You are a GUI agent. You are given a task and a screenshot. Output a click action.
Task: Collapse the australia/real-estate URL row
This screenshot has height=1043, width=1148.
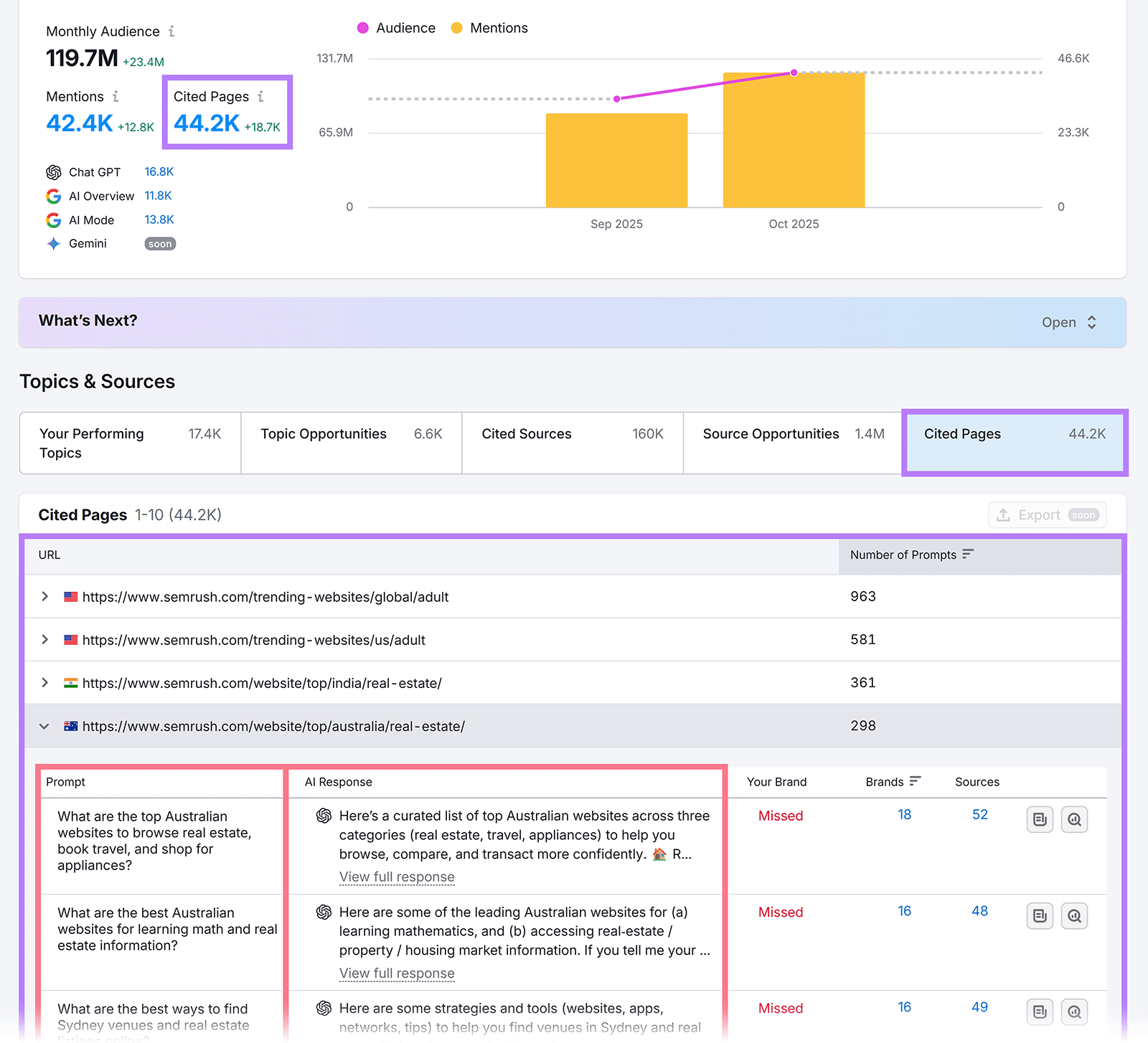coord(44,726)
